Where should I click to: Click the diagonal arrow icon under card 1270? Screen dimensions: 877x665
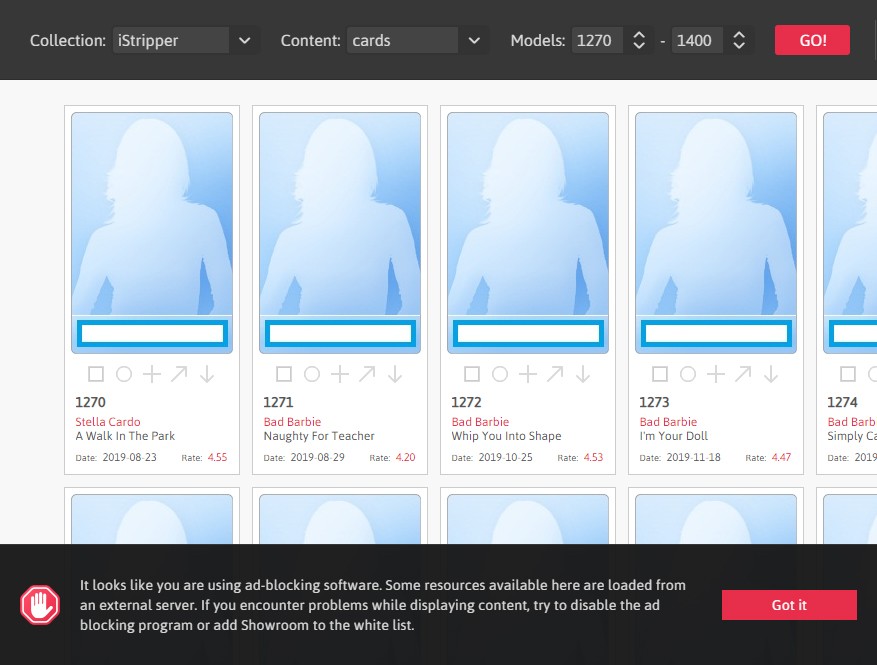tap(179, 374)
